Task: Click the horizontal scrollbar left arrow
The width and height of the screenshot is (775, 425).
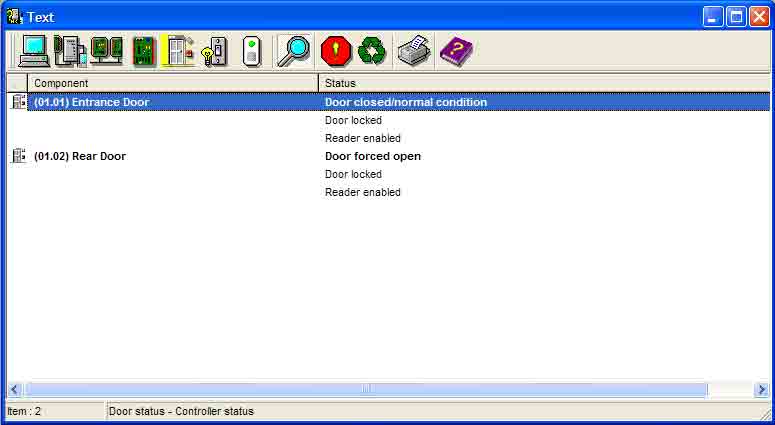Action: (x=14, y=389)
